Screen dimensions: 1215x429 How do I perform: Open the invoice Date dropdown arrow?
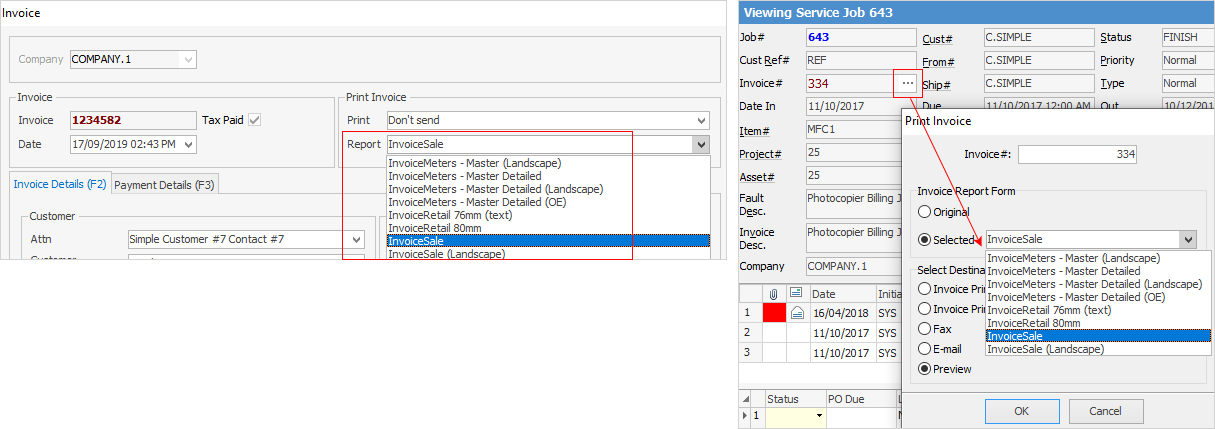[188, 145]
